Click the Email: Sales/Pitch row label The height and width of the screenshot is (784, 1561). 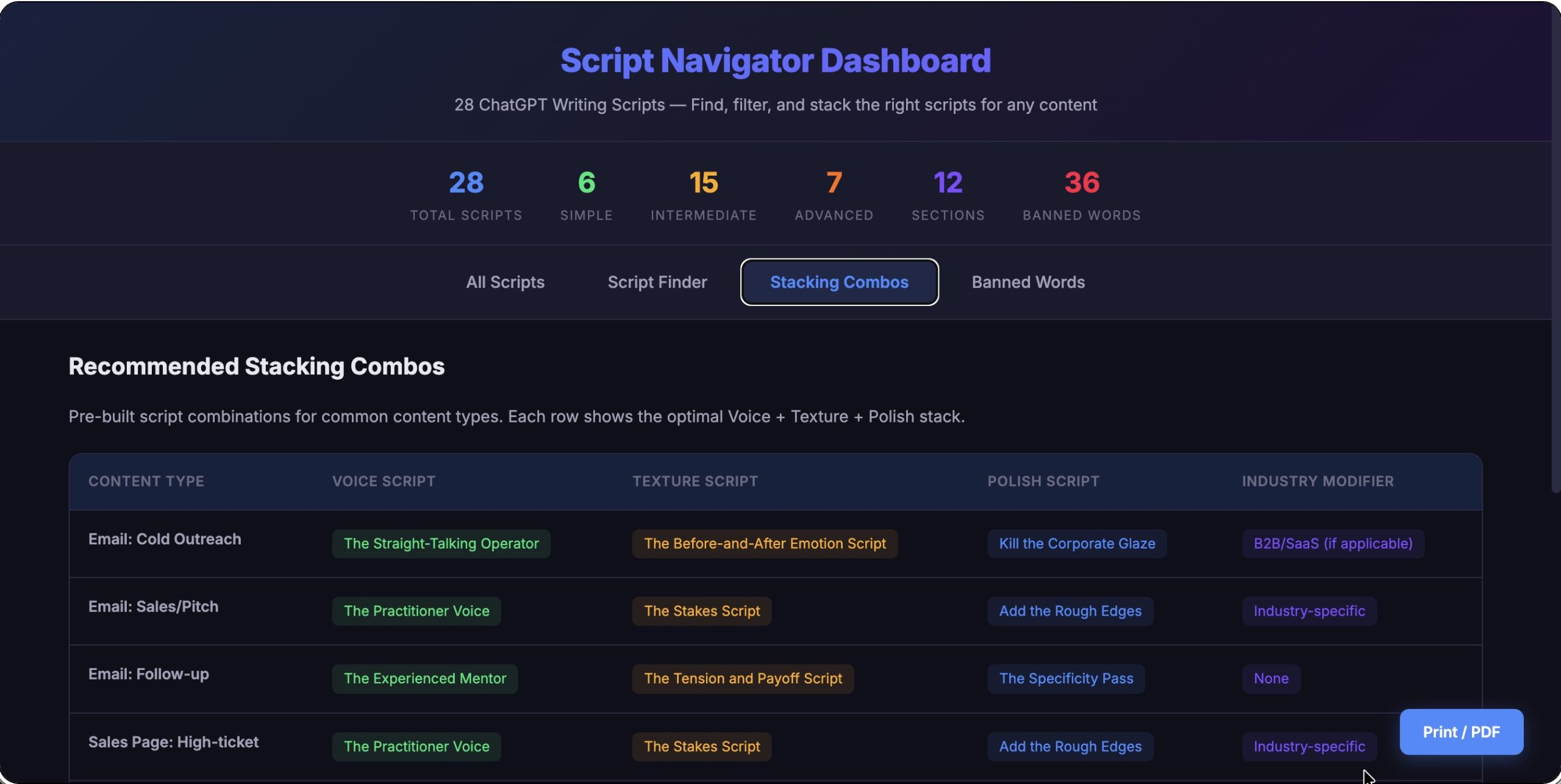click(153, 607)
